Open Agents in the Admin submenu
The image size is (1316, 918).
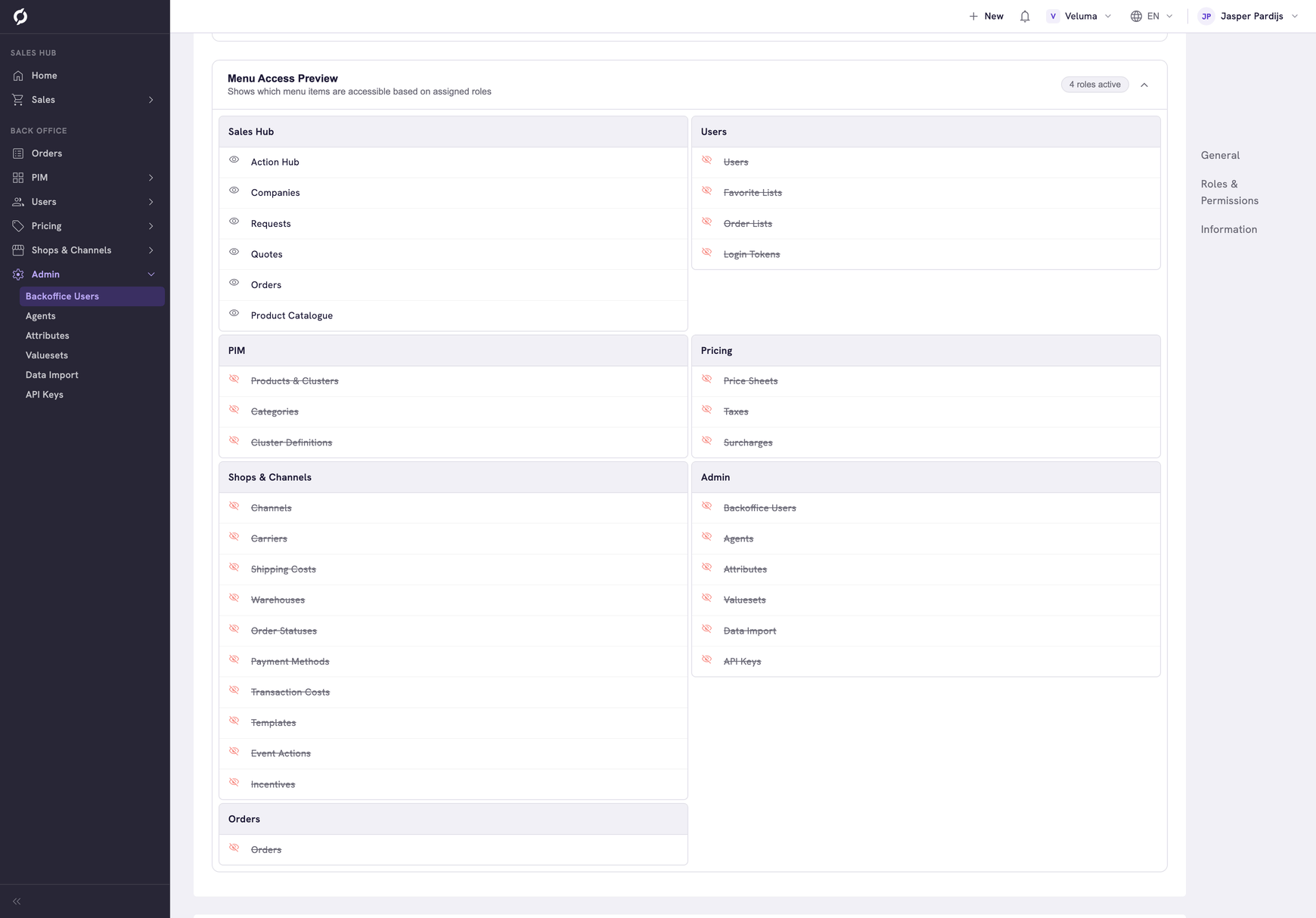pos(41,316)
